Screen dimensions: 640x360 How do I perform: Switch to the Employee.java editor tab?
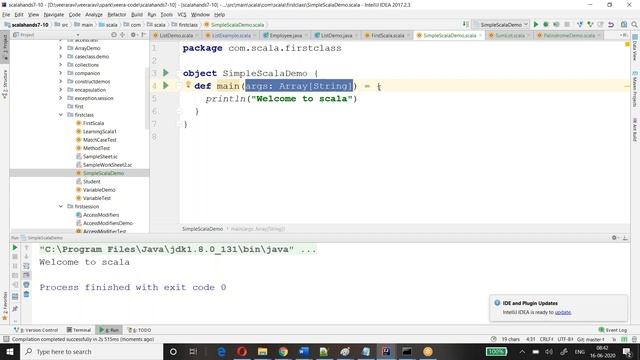pos(286,36)
